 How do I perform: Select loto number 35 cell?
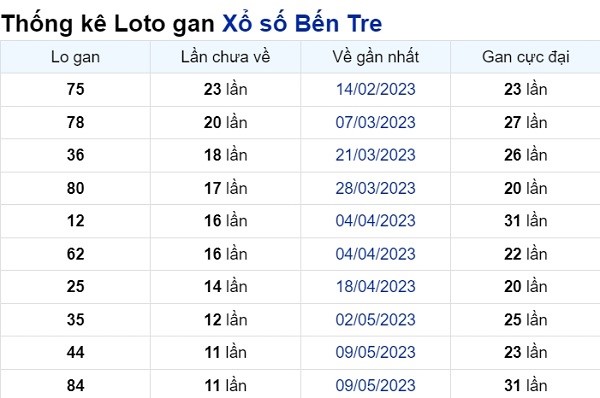[75, 320]
